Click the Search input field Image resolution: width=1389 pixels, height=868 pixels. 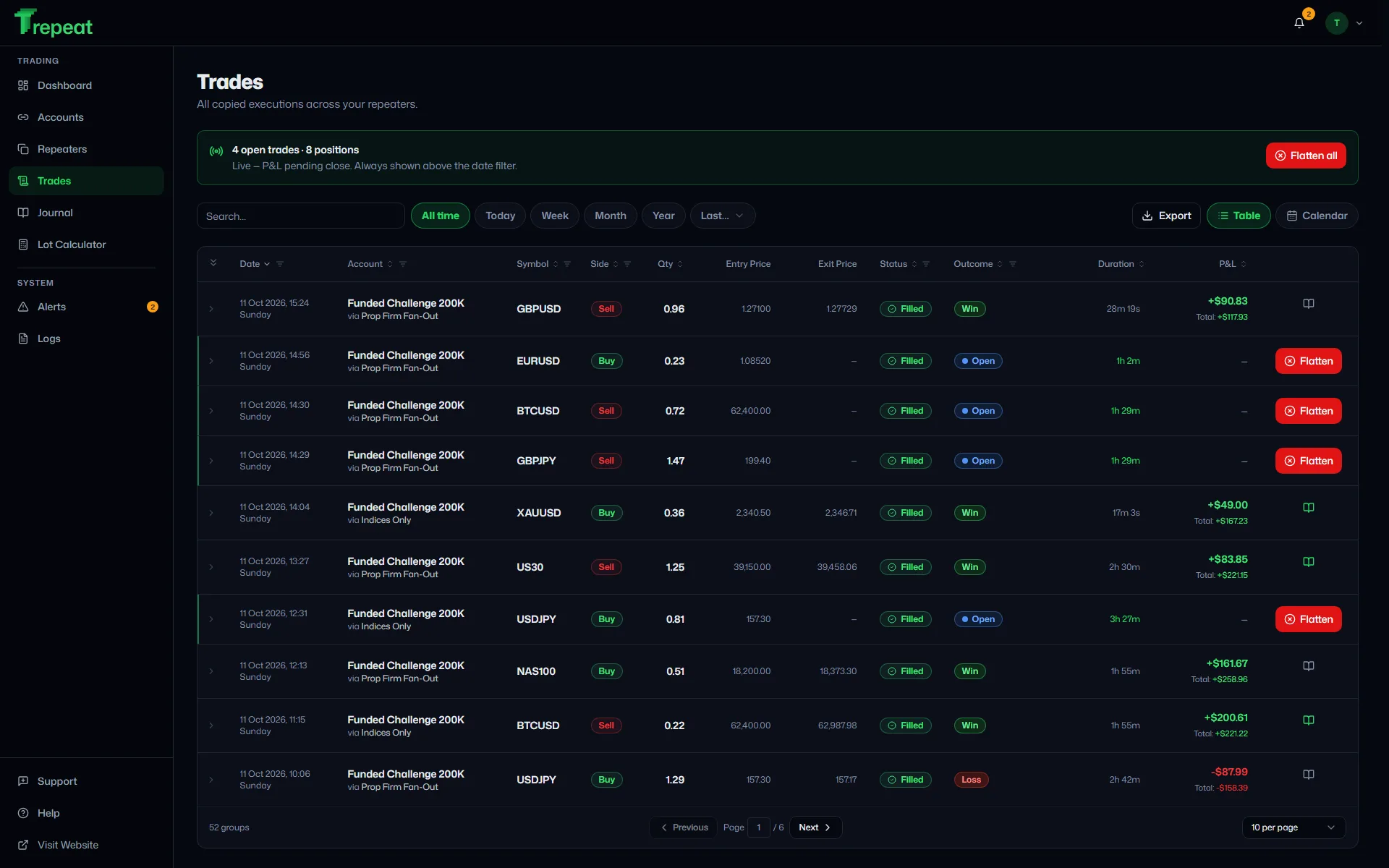(300, 216)
